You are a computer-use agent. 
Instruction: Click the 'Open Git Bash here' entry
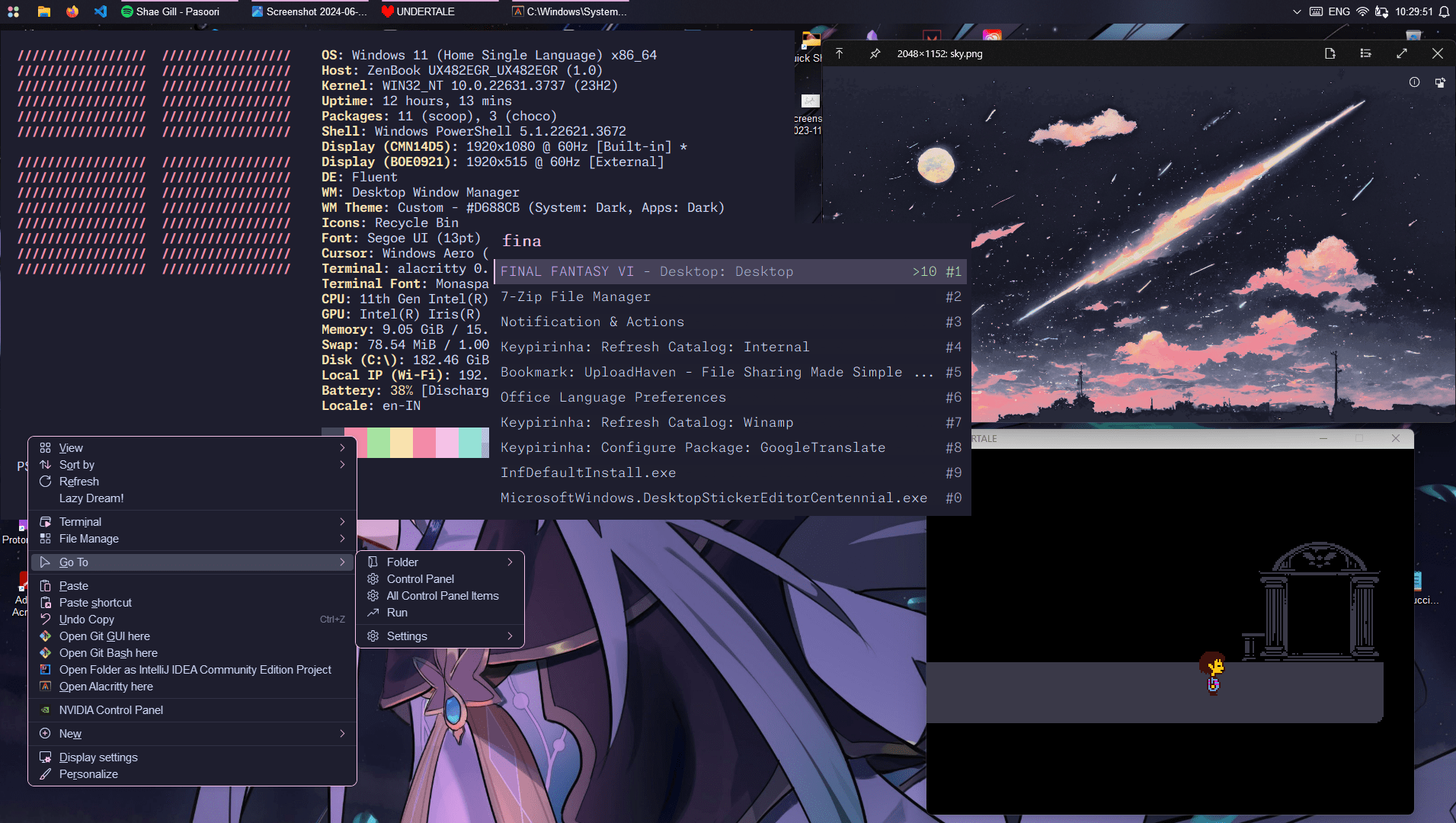tap(192, 653)
